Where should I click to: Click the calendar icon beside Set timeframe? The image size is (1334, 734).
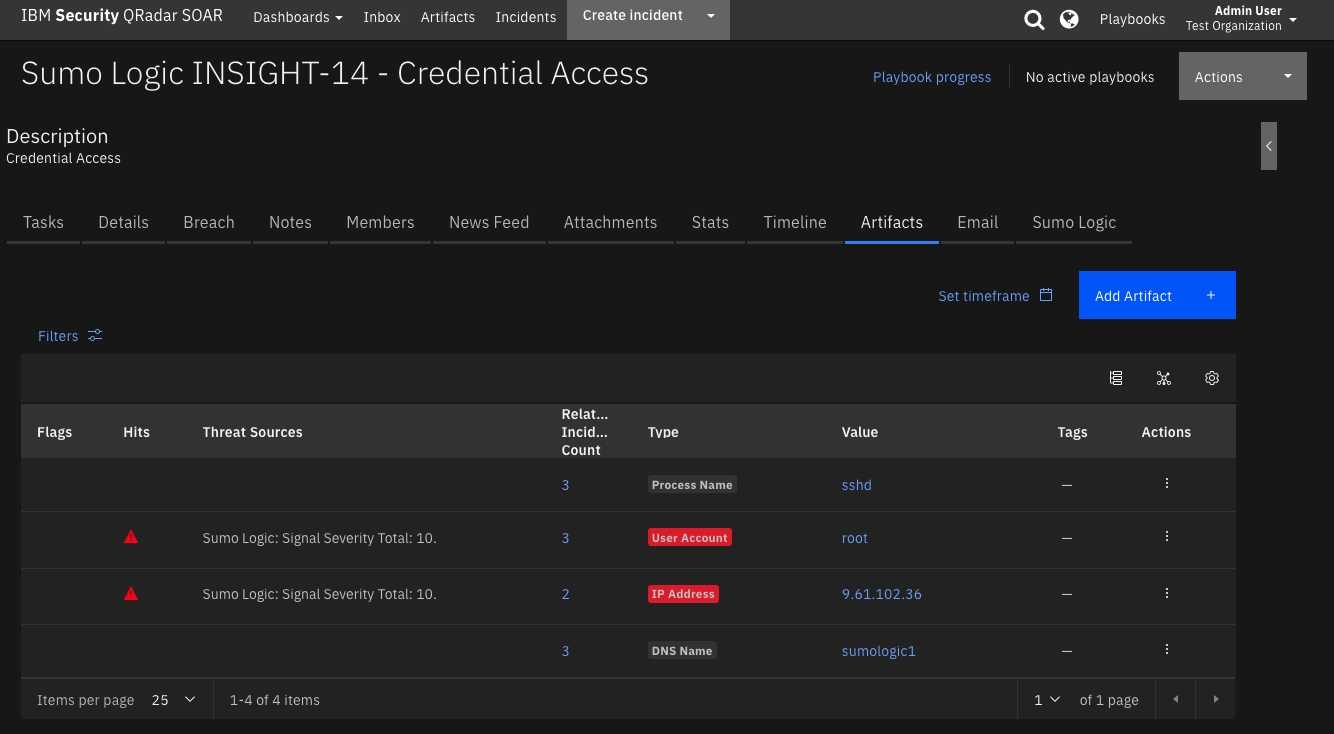[x=1046, y=295]
